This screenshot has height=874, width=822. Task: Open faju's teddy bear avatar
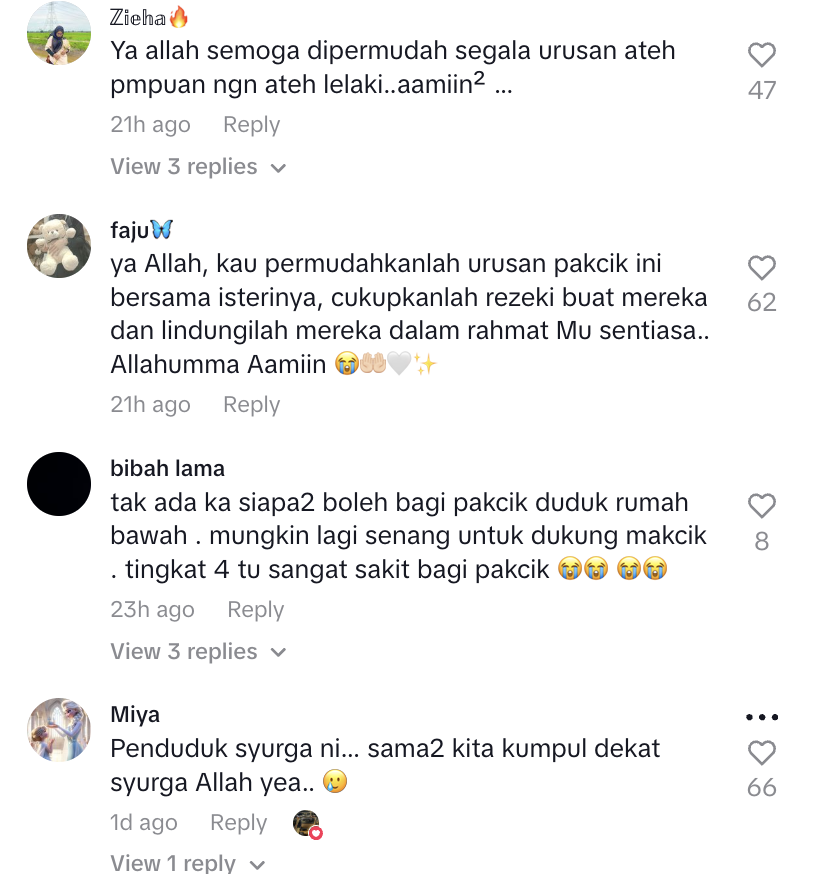(x=59, y=246)
